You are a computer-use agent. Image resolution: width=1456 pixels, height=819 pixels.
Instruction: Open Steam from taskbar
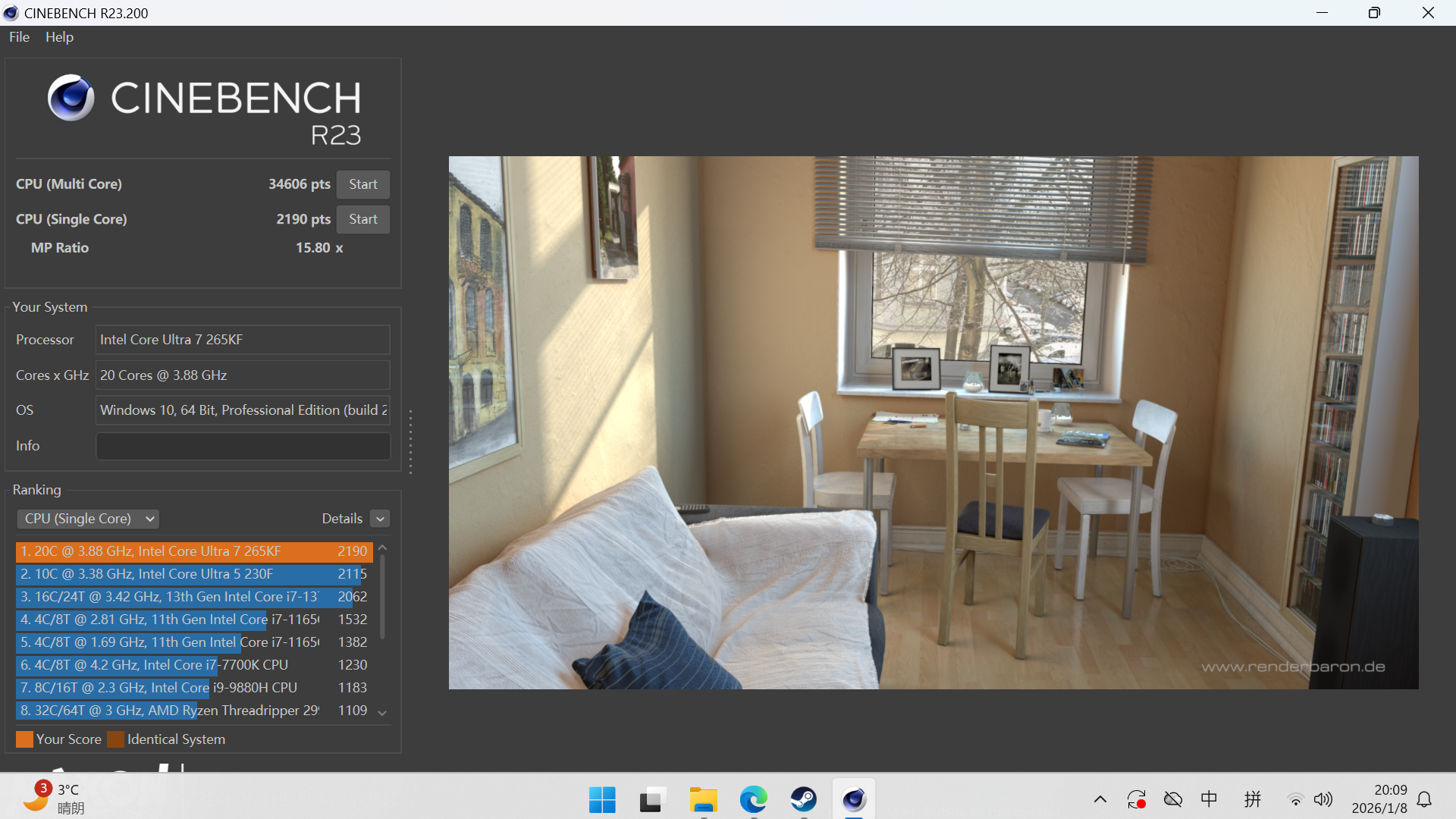pyautogui.click(x=803, y=799)
